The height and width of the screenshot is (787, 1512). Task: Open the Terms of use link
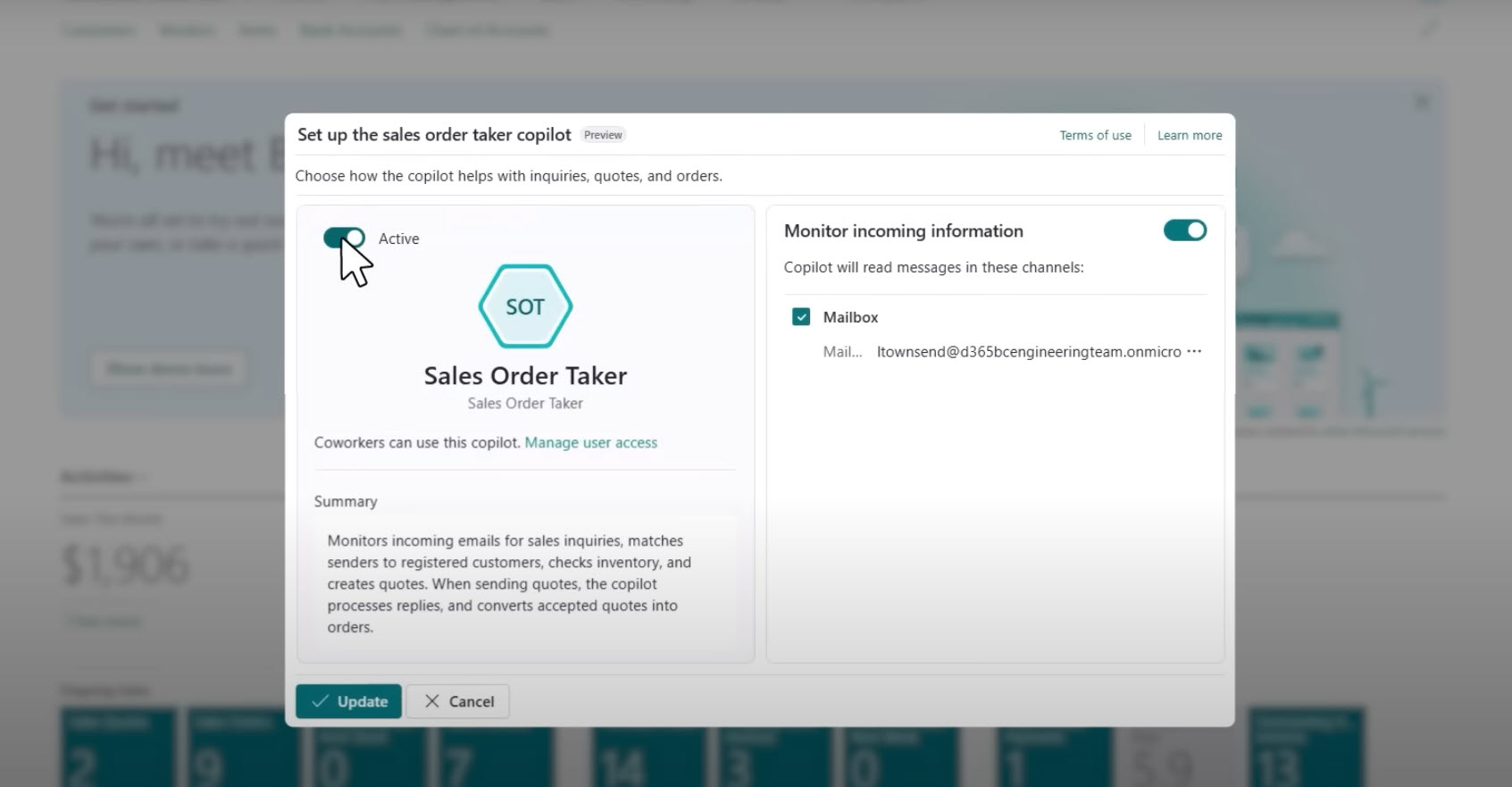pyautogui.click(x=1095, y=136)
